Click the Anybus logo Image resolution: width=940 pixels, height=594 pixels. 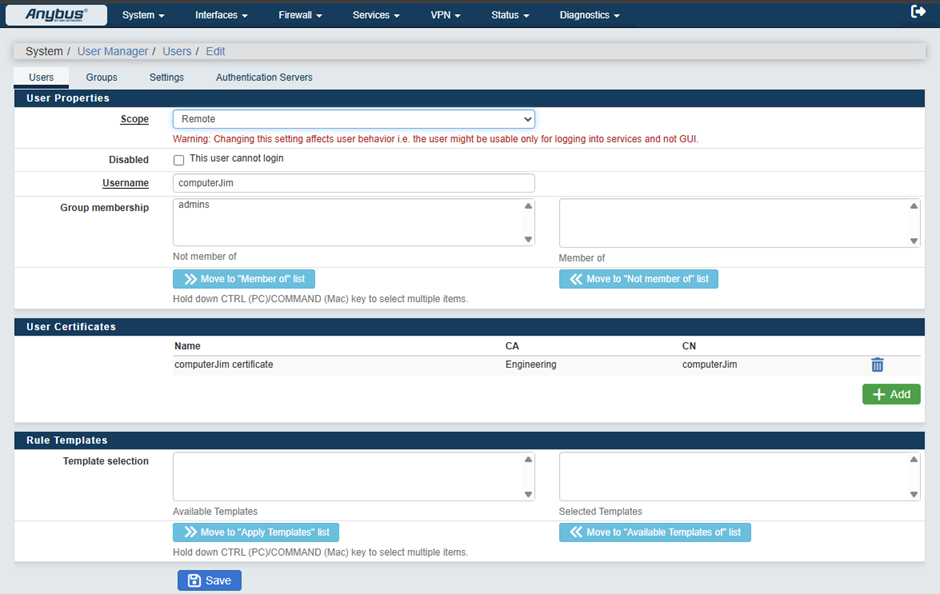(56, 15)
